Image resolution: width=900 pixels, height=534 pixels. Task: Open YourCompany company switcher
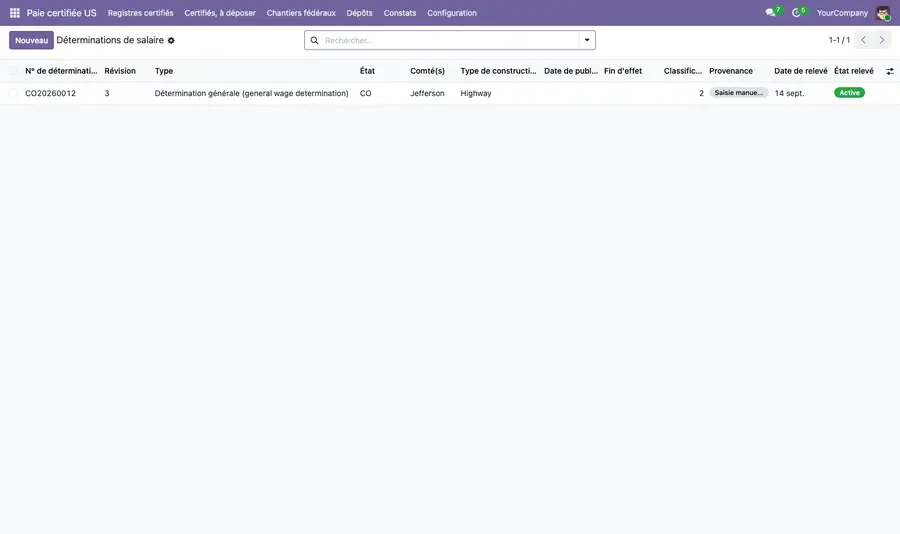click(x=842, y=13)
